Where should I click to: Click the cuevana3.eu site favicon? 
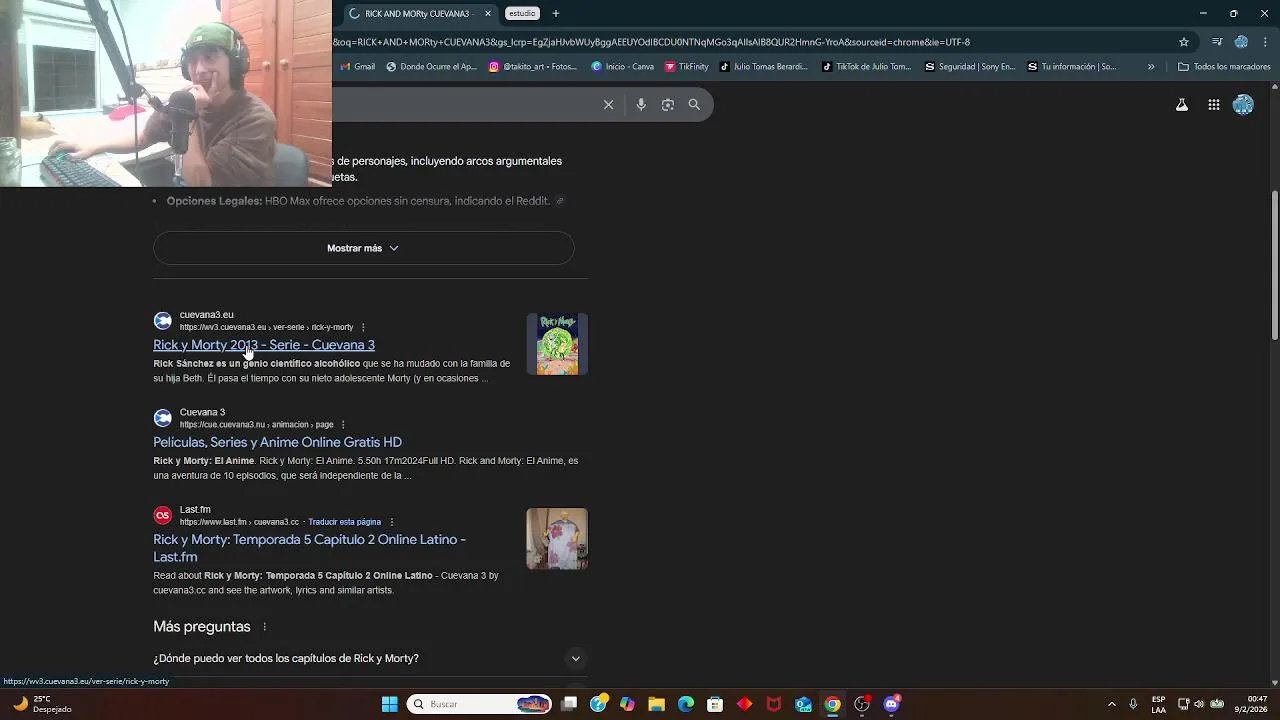pos(162,321)
